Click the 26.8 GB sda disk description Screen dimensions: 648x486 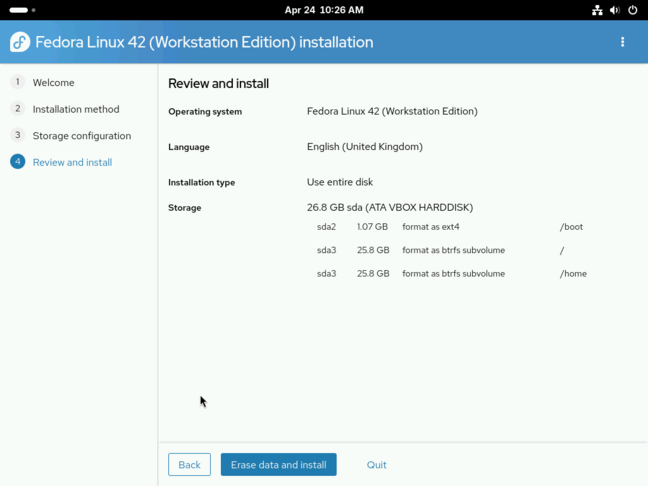390,207
